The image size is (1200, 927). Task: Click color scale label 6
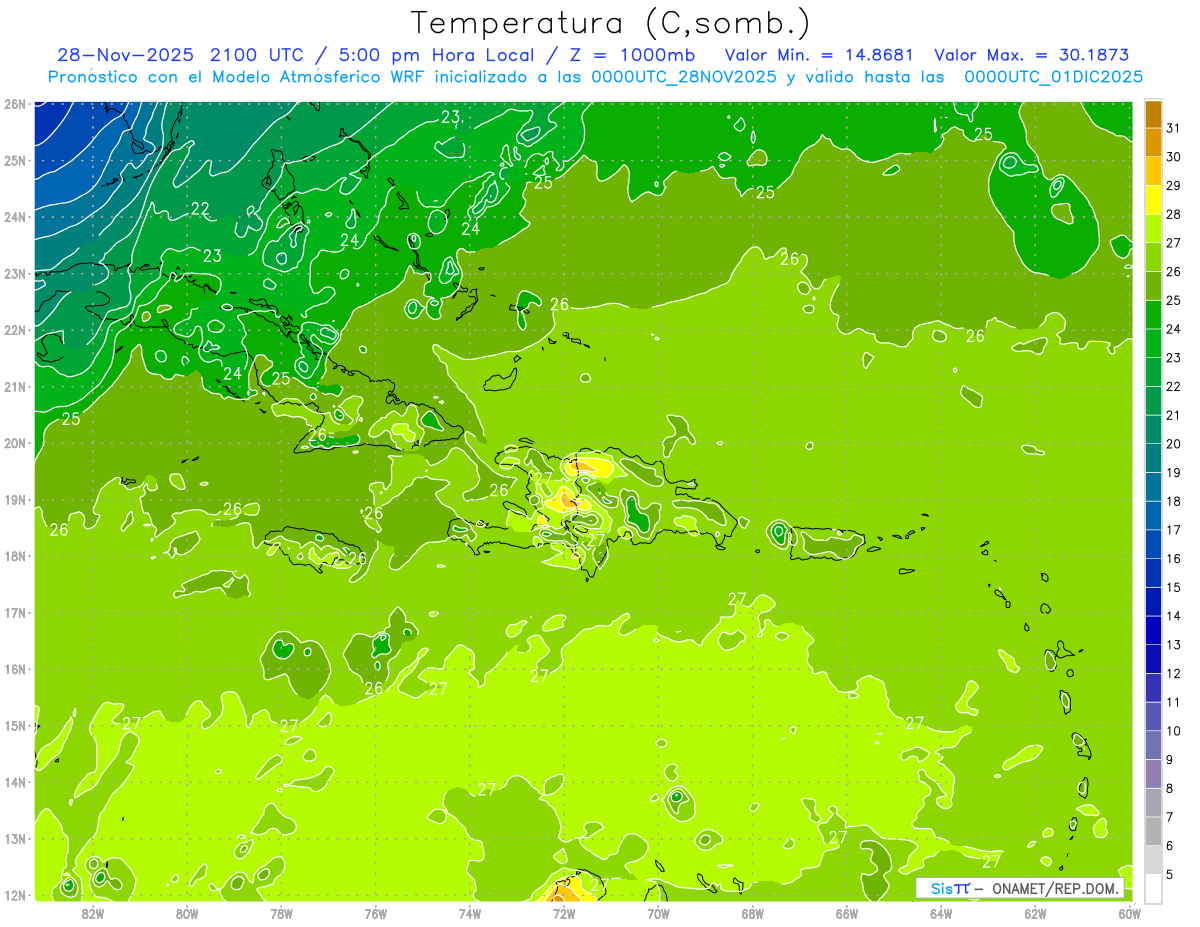1169,845
